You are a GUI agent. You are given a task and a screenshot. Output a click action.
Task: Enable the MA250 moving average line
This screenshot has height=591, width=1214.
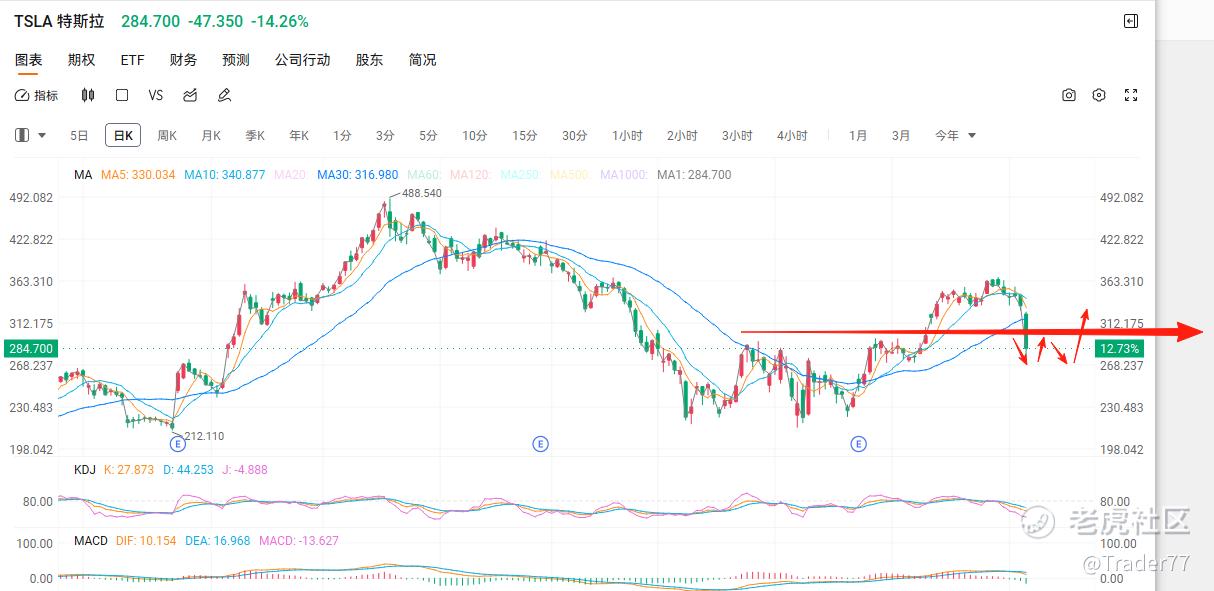click(x=521, y=175)
